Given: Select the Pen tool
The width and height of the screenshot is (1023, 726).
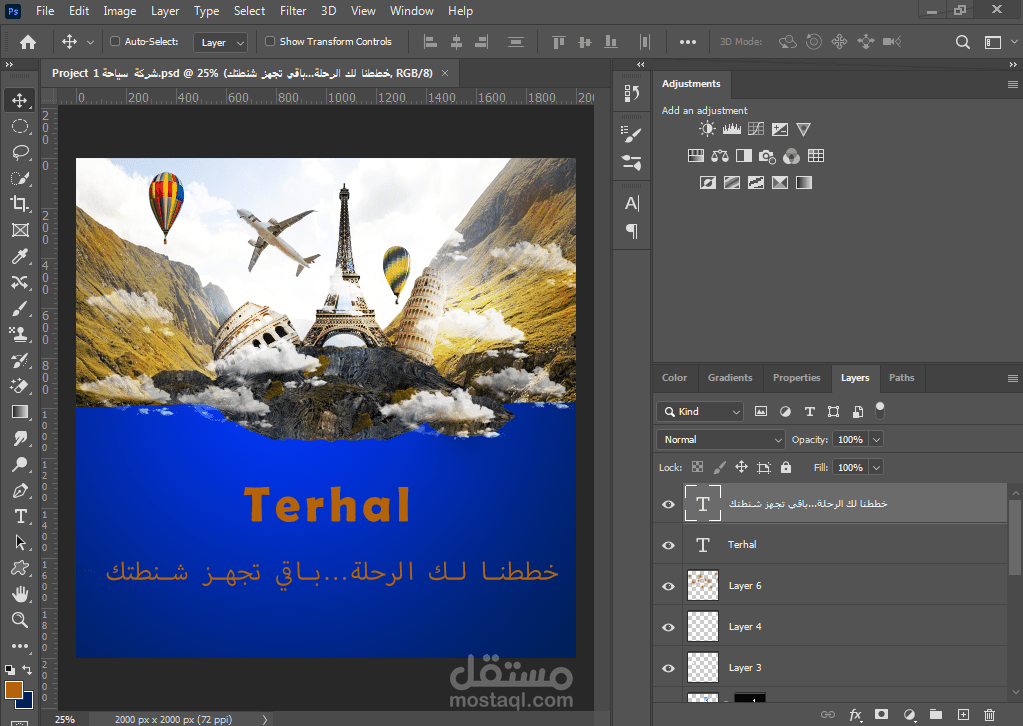Looking at the screenshot, I should 20,491.
